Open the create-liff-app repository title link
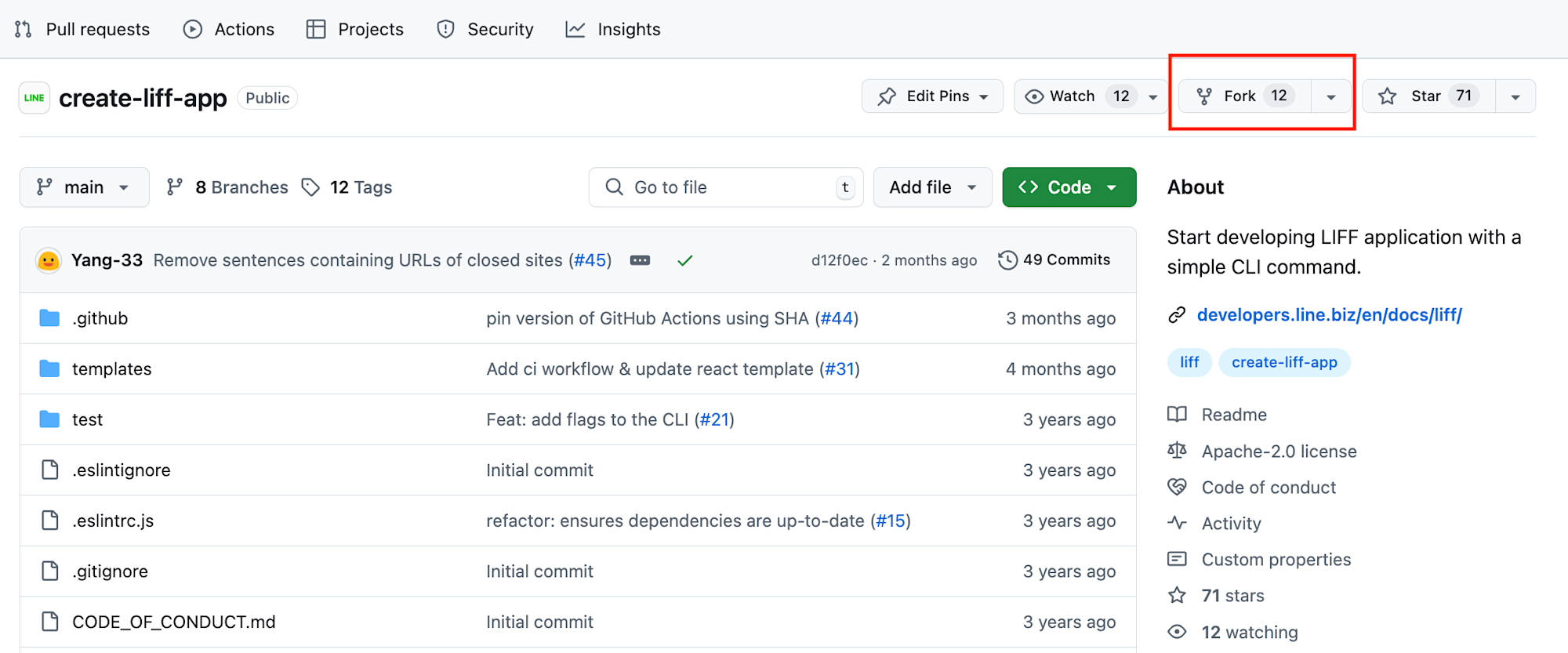This screenshot has height=653, width=1568. coord(143,98)
